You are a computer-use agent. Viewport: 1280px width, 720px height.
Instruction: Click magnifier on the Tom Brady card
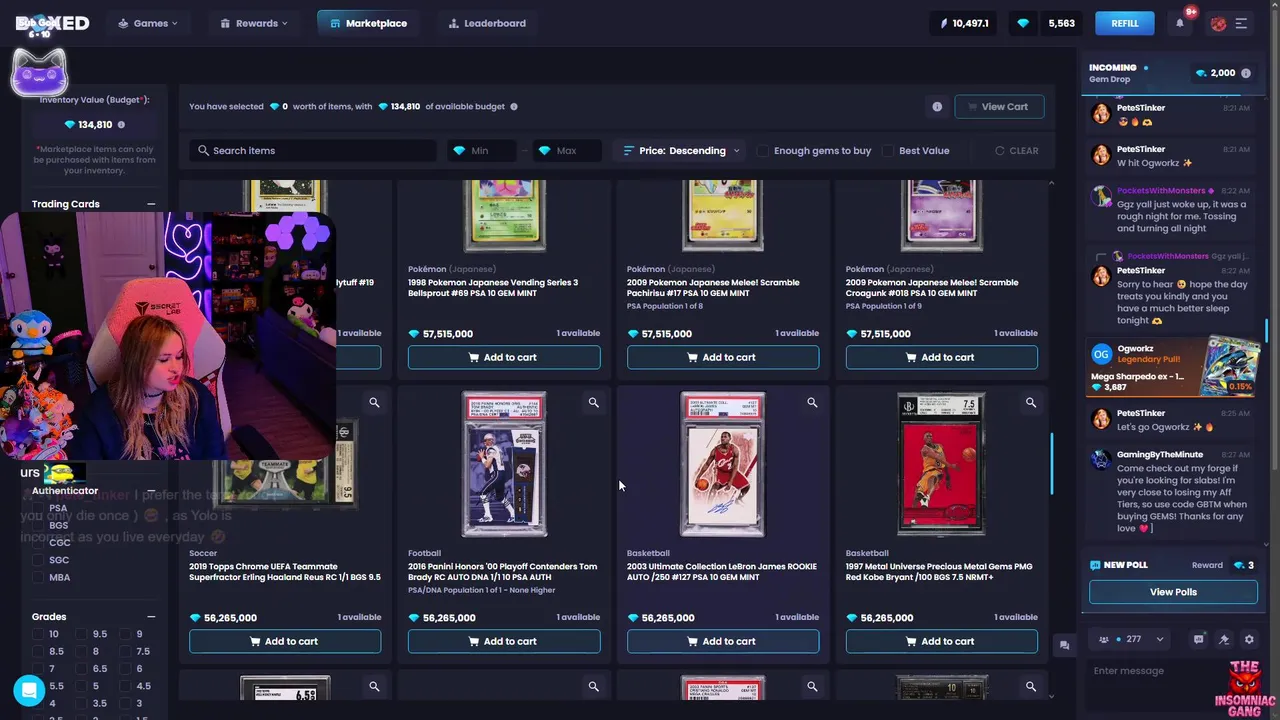tap(593, 403)
